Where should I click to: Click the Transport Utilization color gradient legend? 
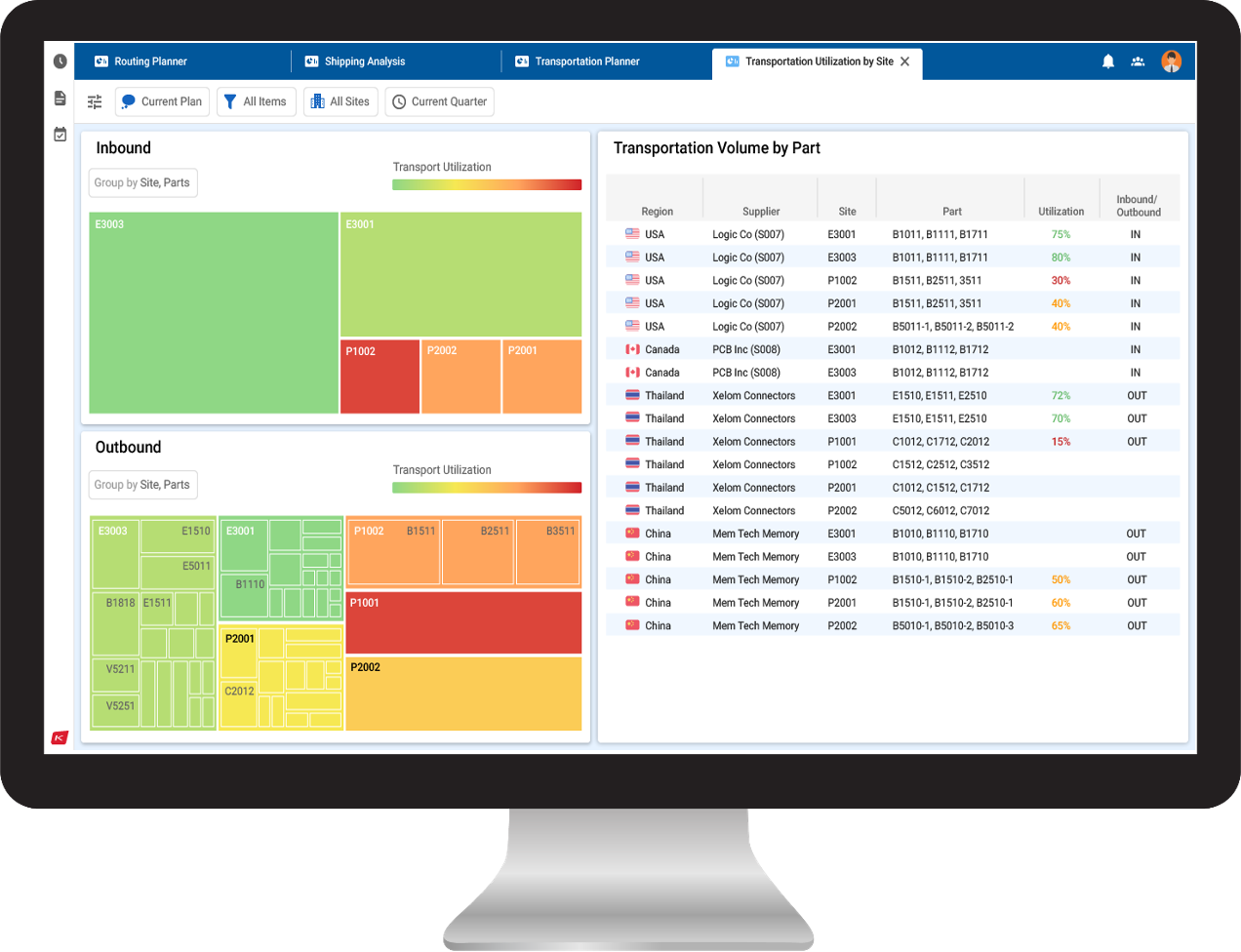[x=486, y=183]
